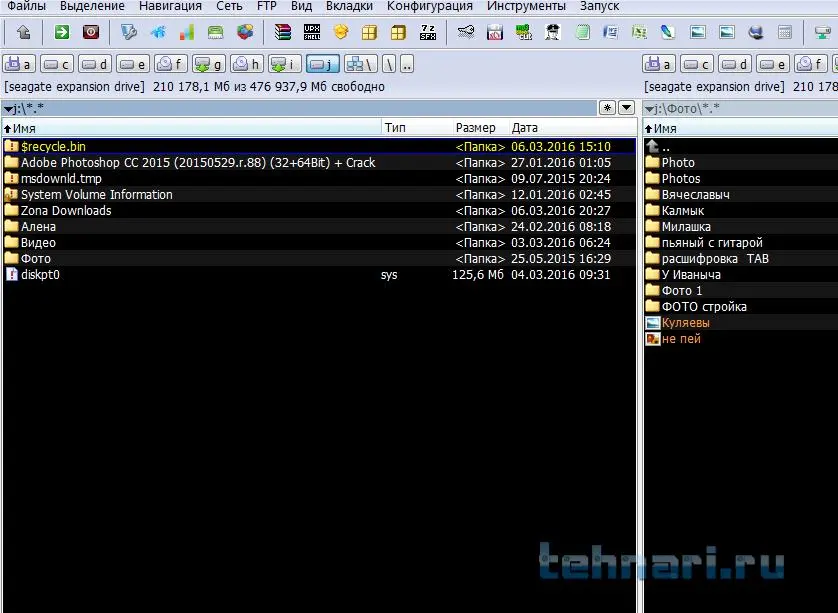Image resolution: width=838 pixels, height=613 pixels.
Task: Switch left panel to drive c
Action: [x=57, y=65]
